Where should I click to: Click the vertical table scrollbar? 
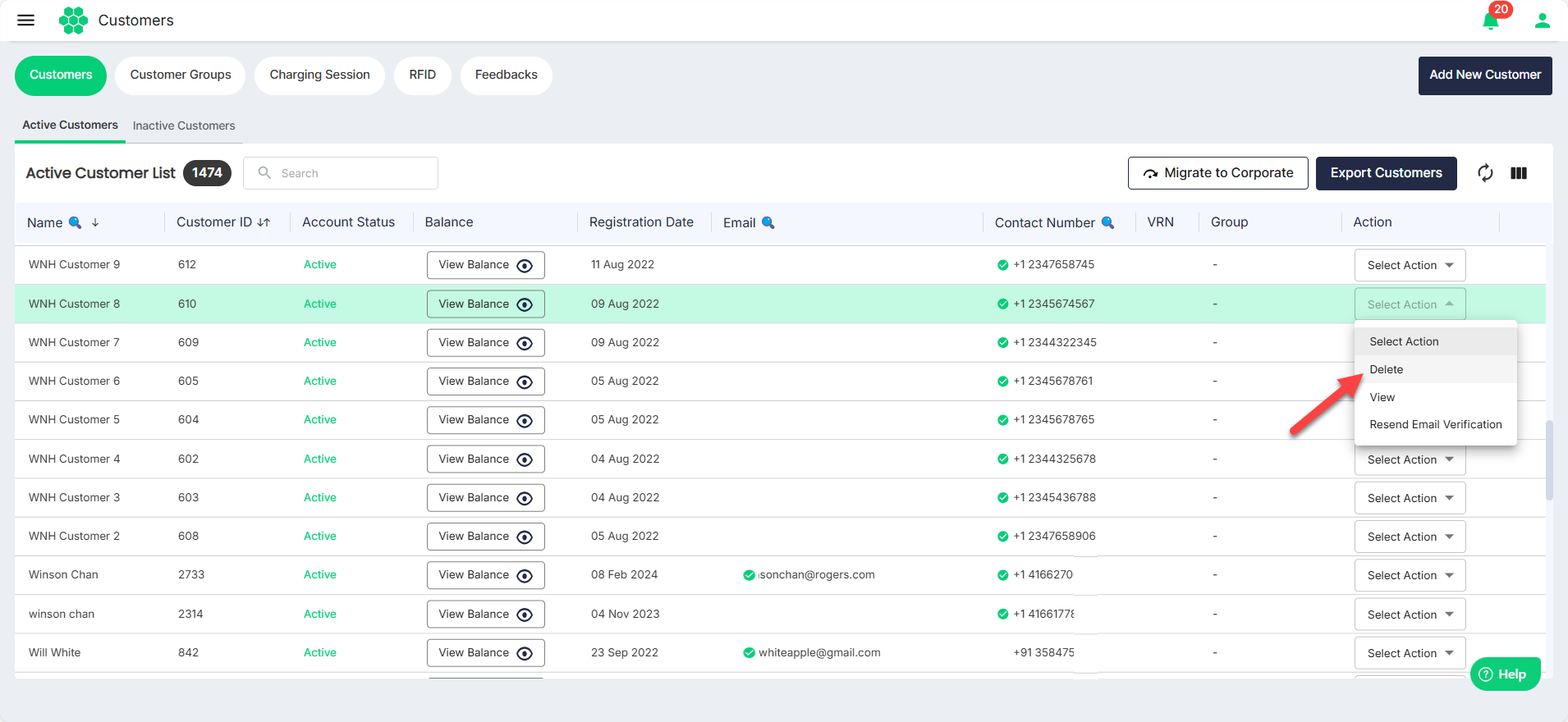point(1549,459)
